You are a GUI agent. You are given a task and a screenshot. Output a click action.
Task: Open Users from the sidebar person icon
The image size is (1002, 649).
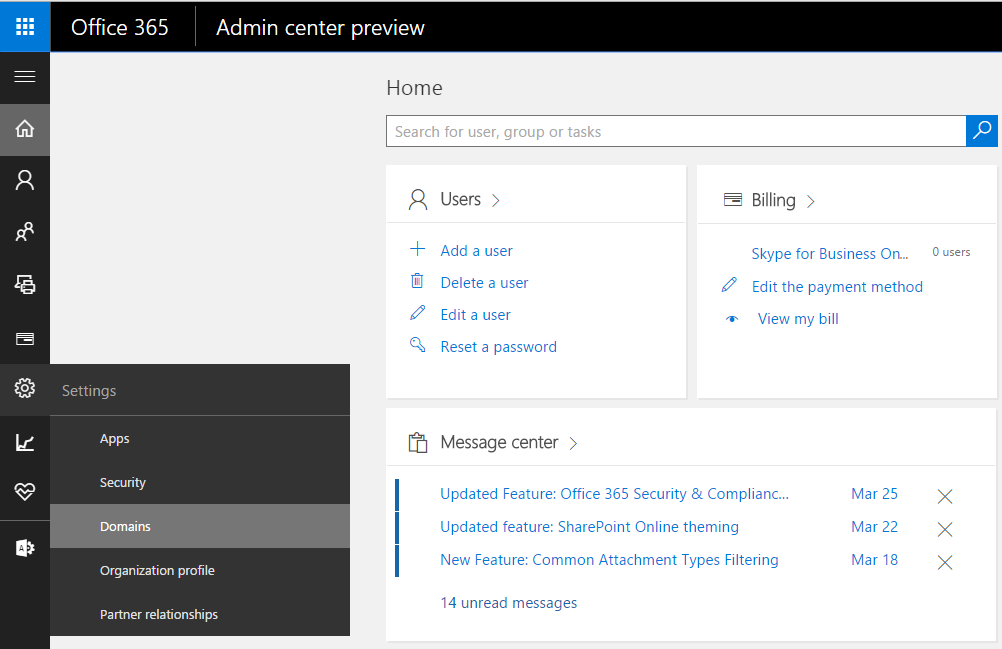click(x=25, y=180)
